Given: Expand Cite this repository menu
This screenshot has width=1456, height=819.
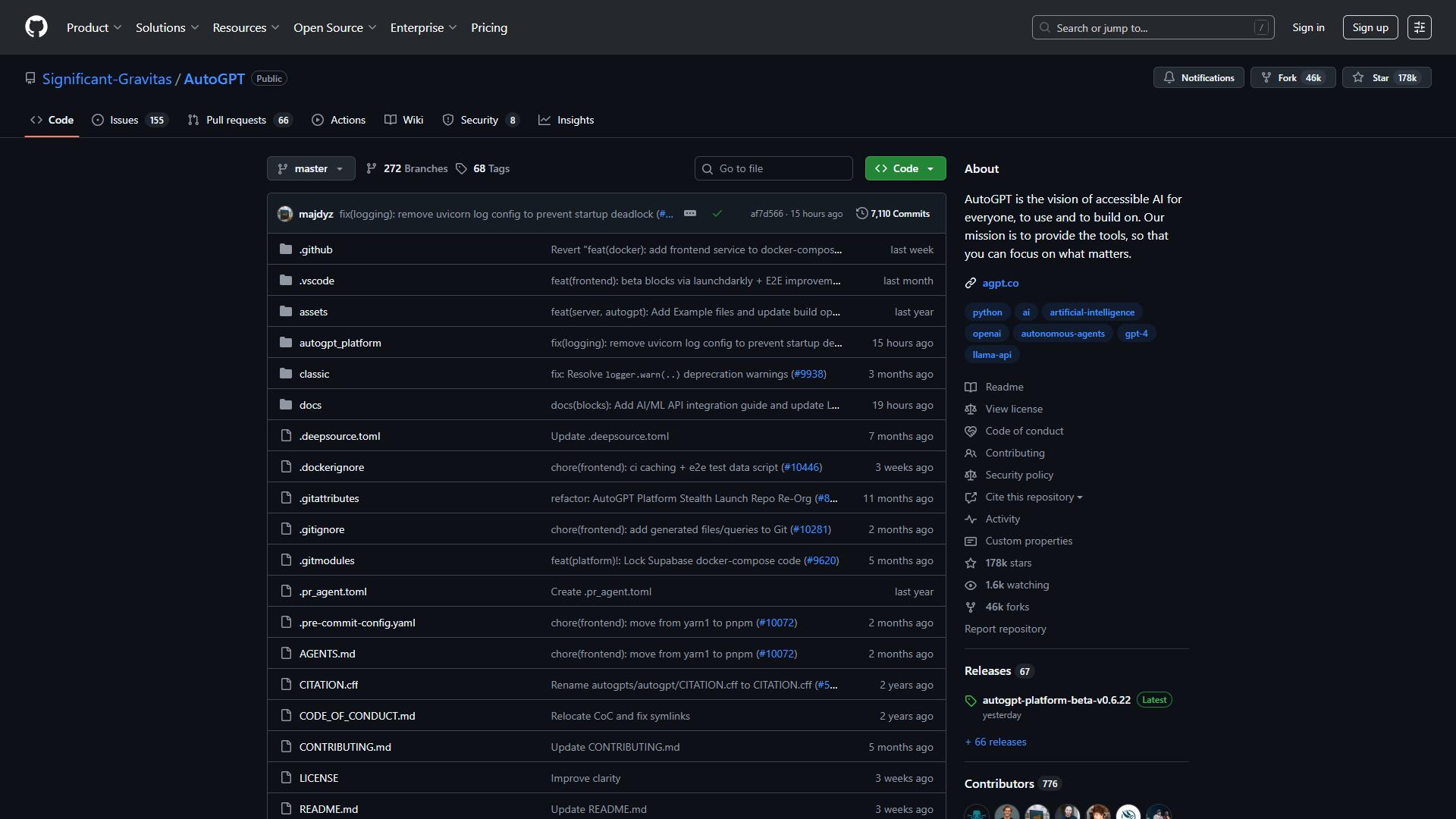Looking at the screenshot, I should coord(1033,497).
